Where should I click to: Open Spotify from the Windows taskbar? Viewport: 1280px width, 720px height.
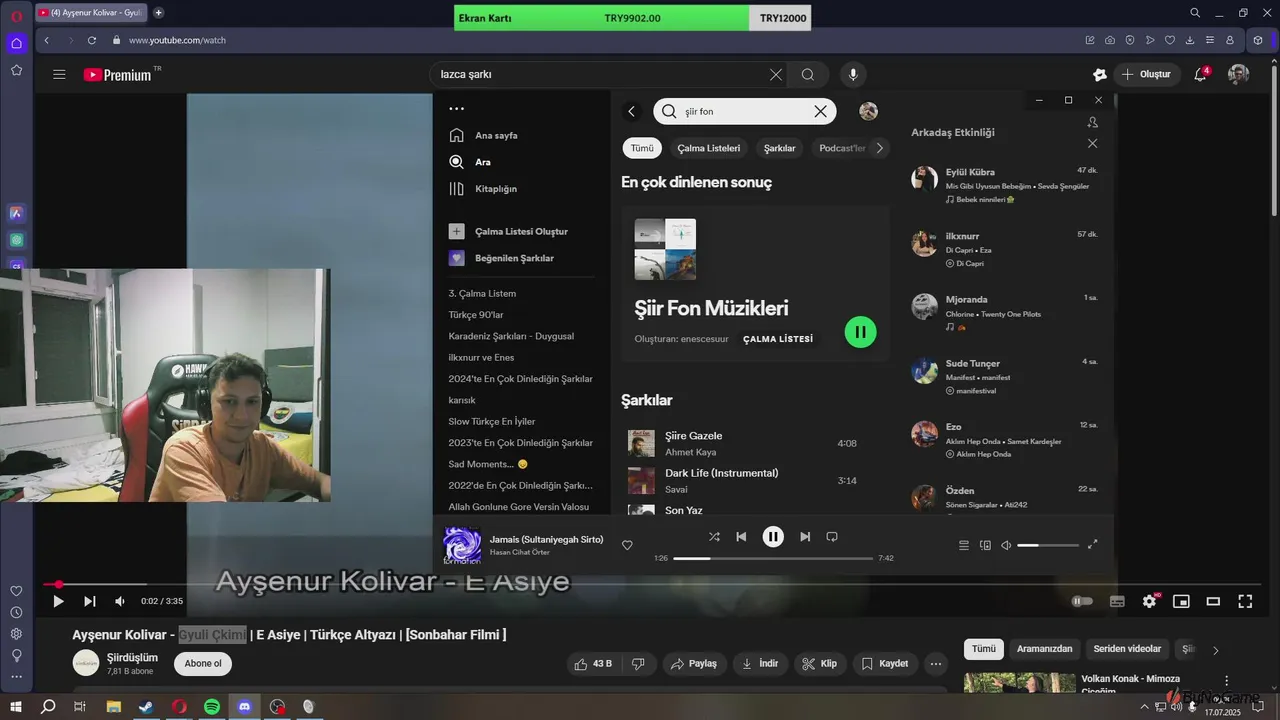tap(212, 707)
